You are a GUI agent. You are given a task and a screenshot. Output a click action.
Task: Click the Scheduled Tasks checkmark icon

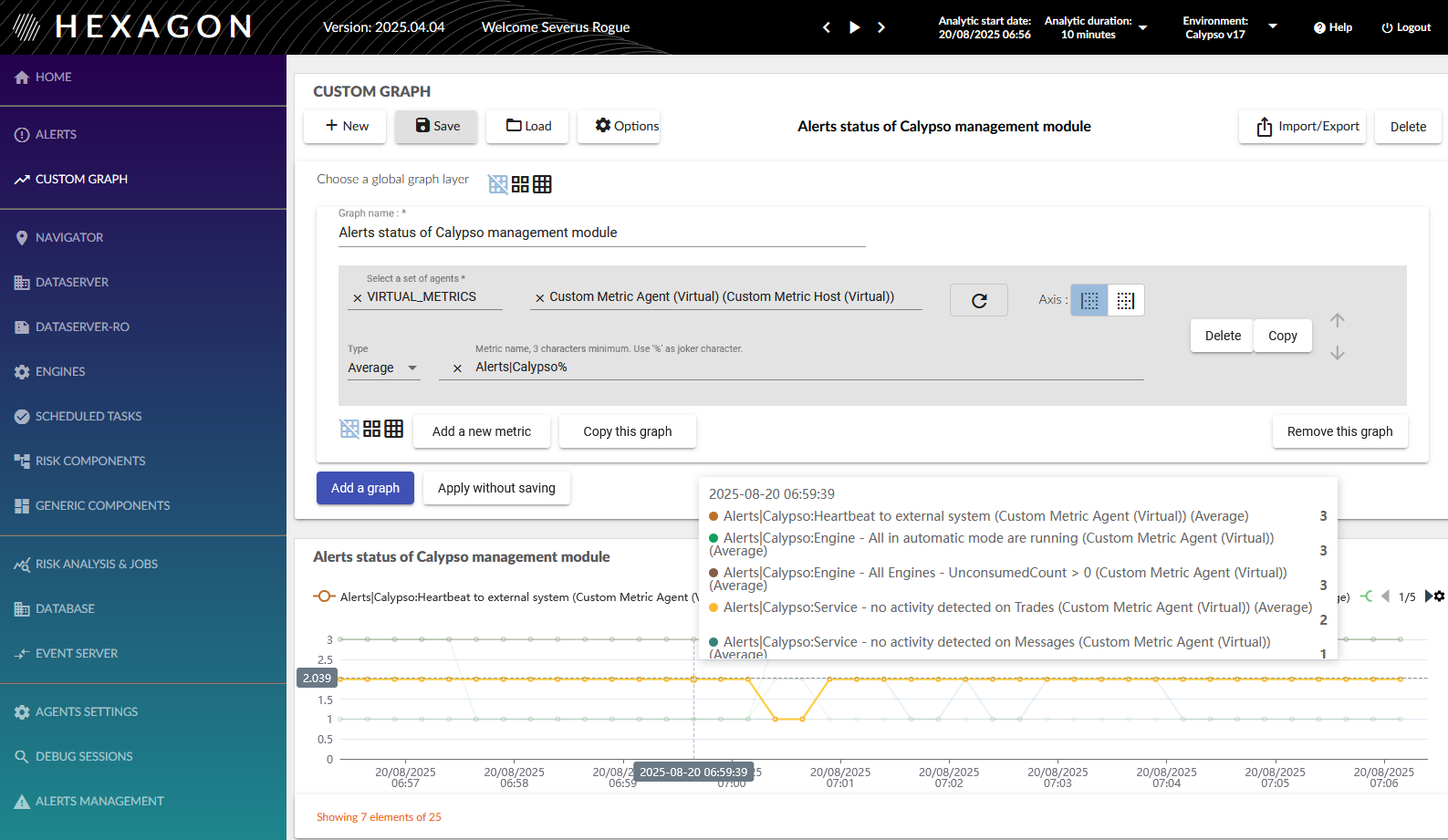(x=22, y=417)
